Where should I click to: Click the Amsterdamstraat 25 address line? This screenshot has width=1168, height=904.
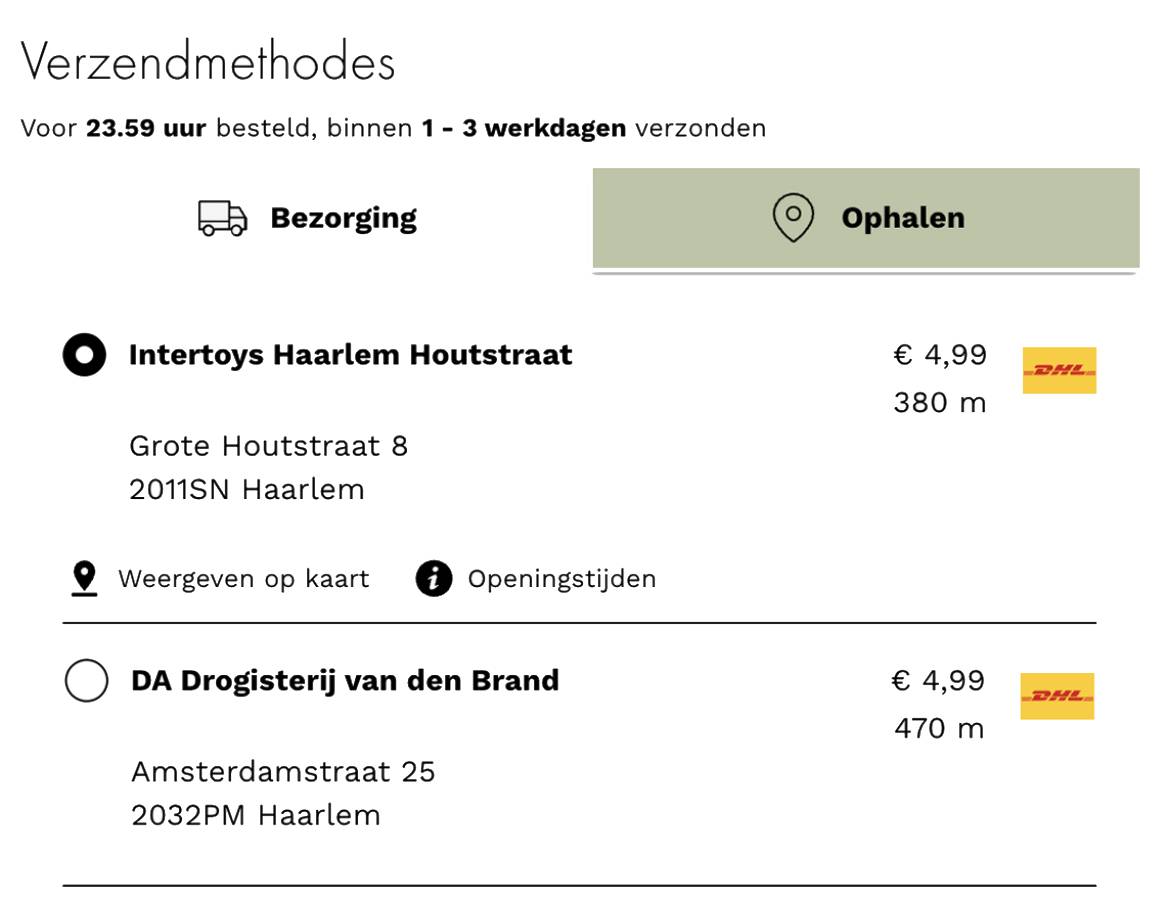point(283,772)
